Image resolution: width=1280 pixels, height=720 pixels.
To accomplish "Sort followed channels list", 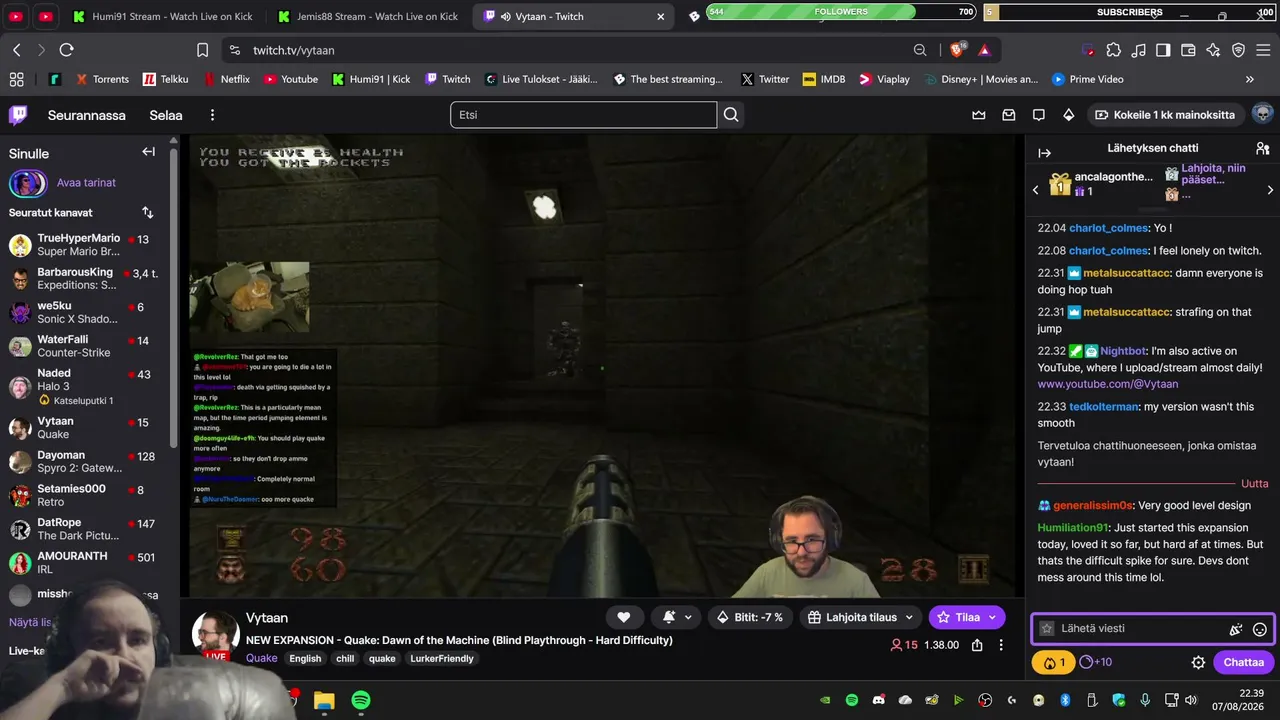I will (x=148, y=212).
